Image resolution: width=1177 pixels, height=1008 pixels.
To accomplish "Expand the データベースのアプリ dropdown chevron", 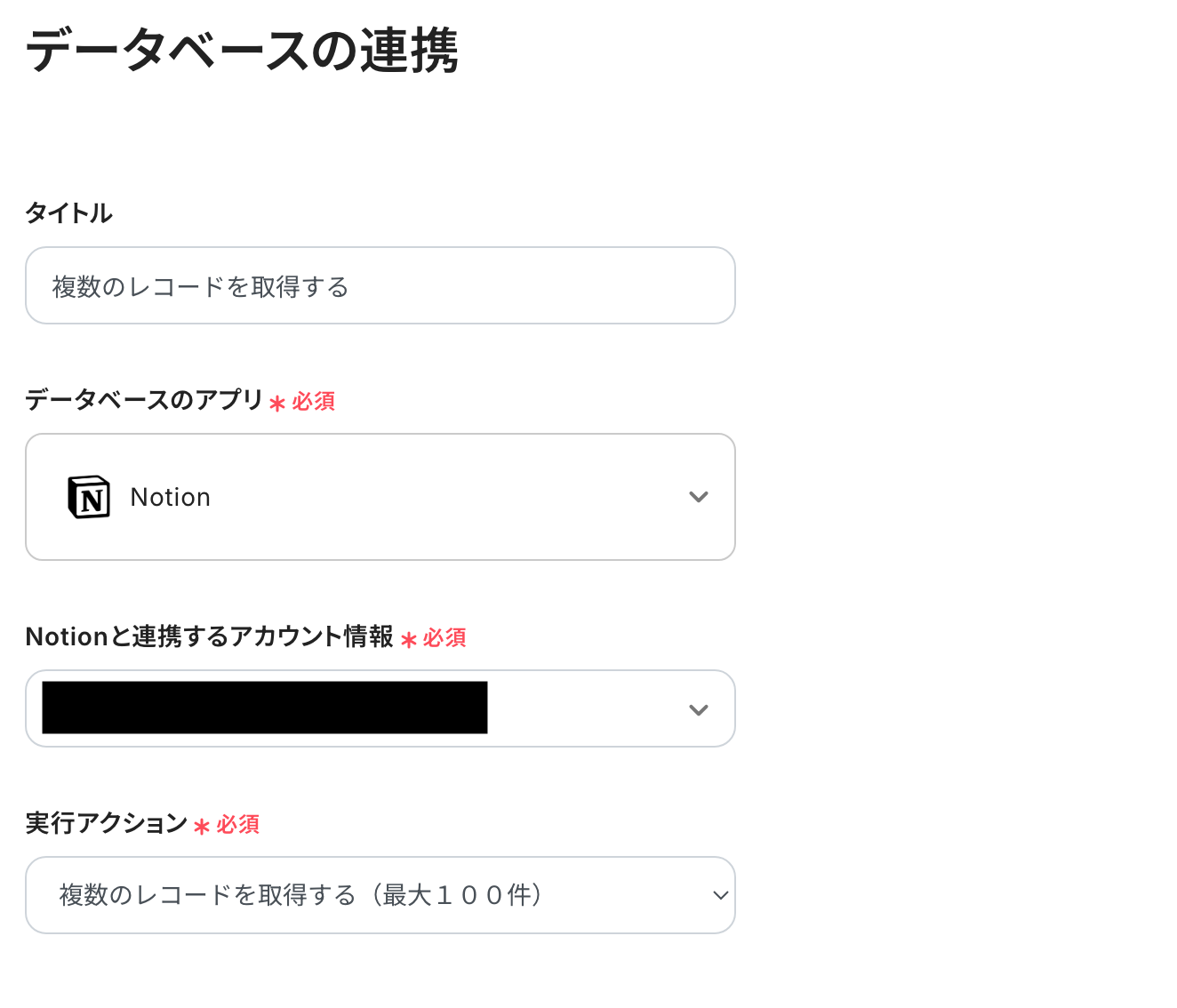I will coord(699,497).
